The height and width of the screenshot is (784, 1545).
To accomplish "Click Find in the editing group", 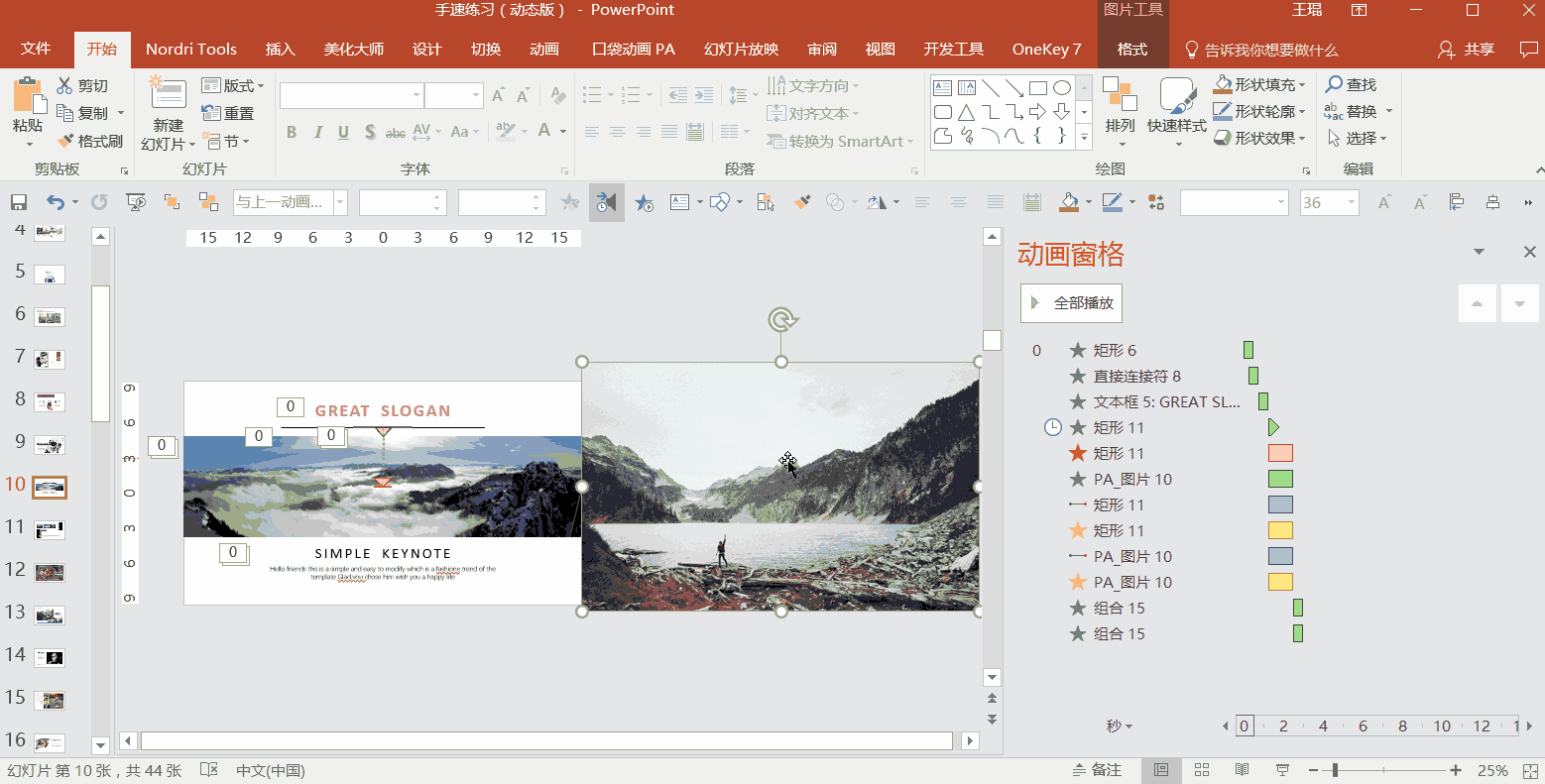I will point(1352,85).
